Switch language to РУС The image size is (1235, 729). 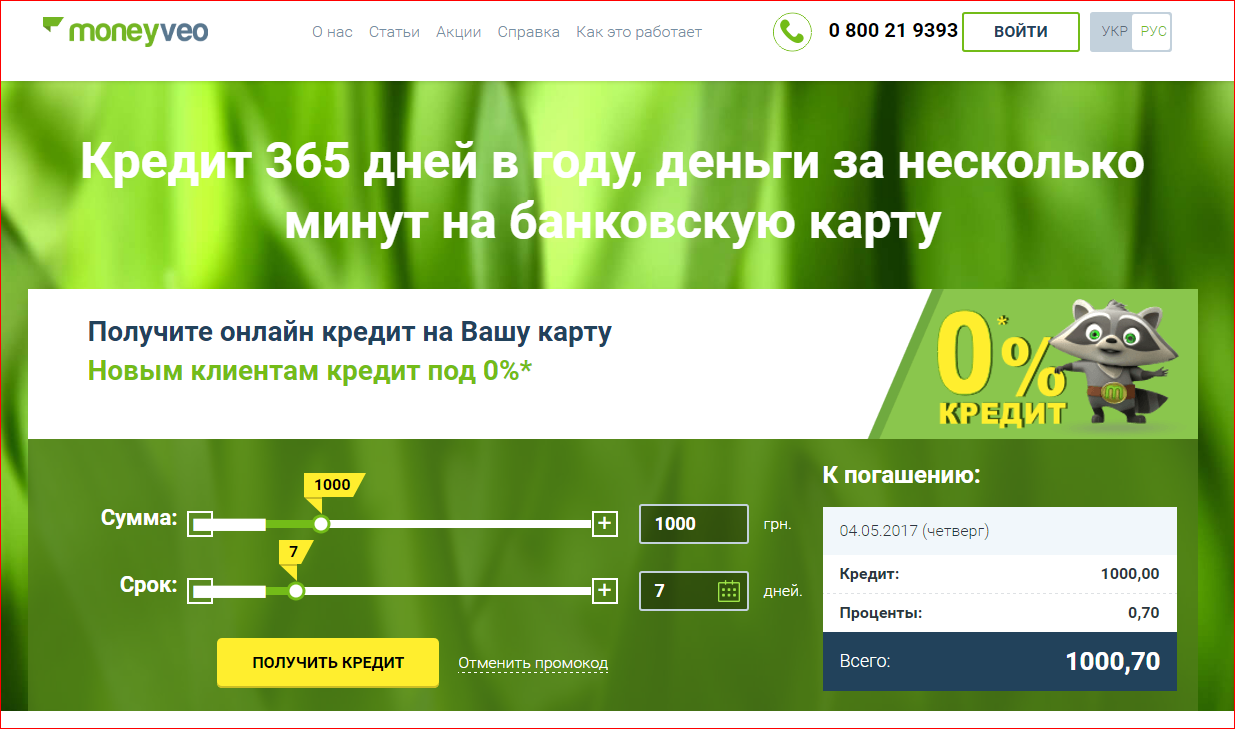click(x=1153, y=32)
